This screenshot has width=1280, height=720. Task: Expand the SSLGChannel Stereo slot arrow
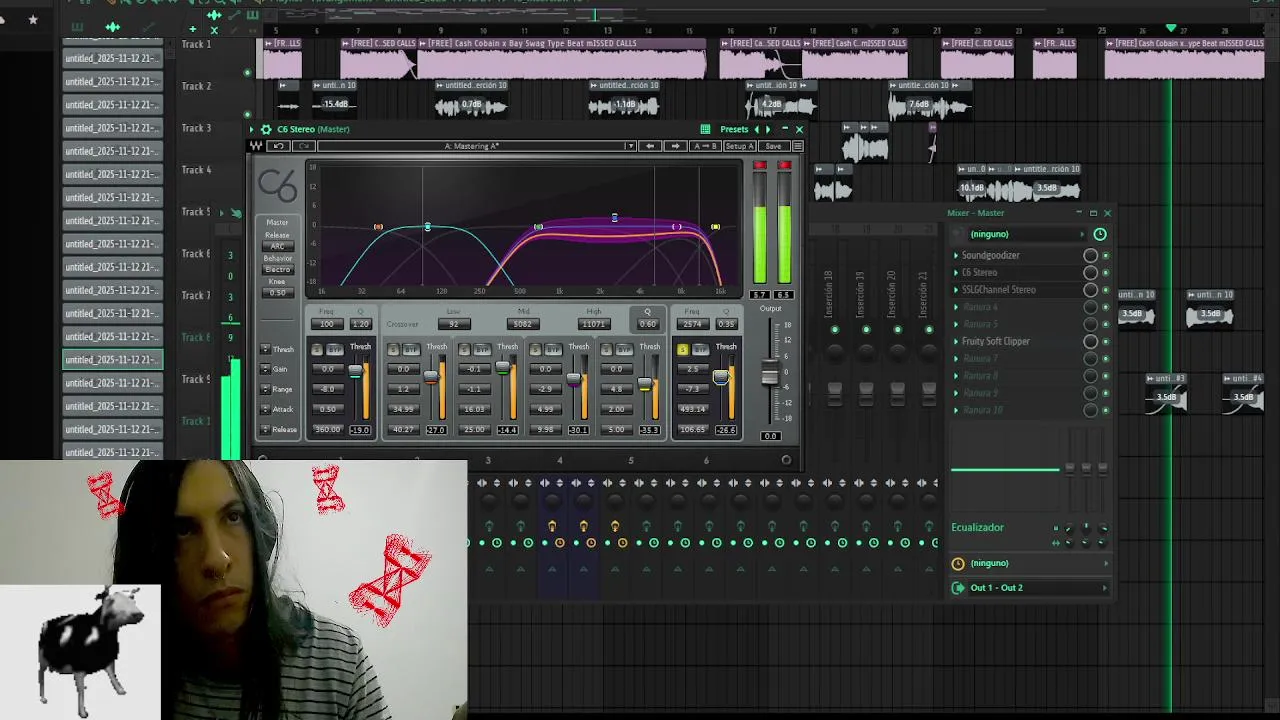click(956, 290)
